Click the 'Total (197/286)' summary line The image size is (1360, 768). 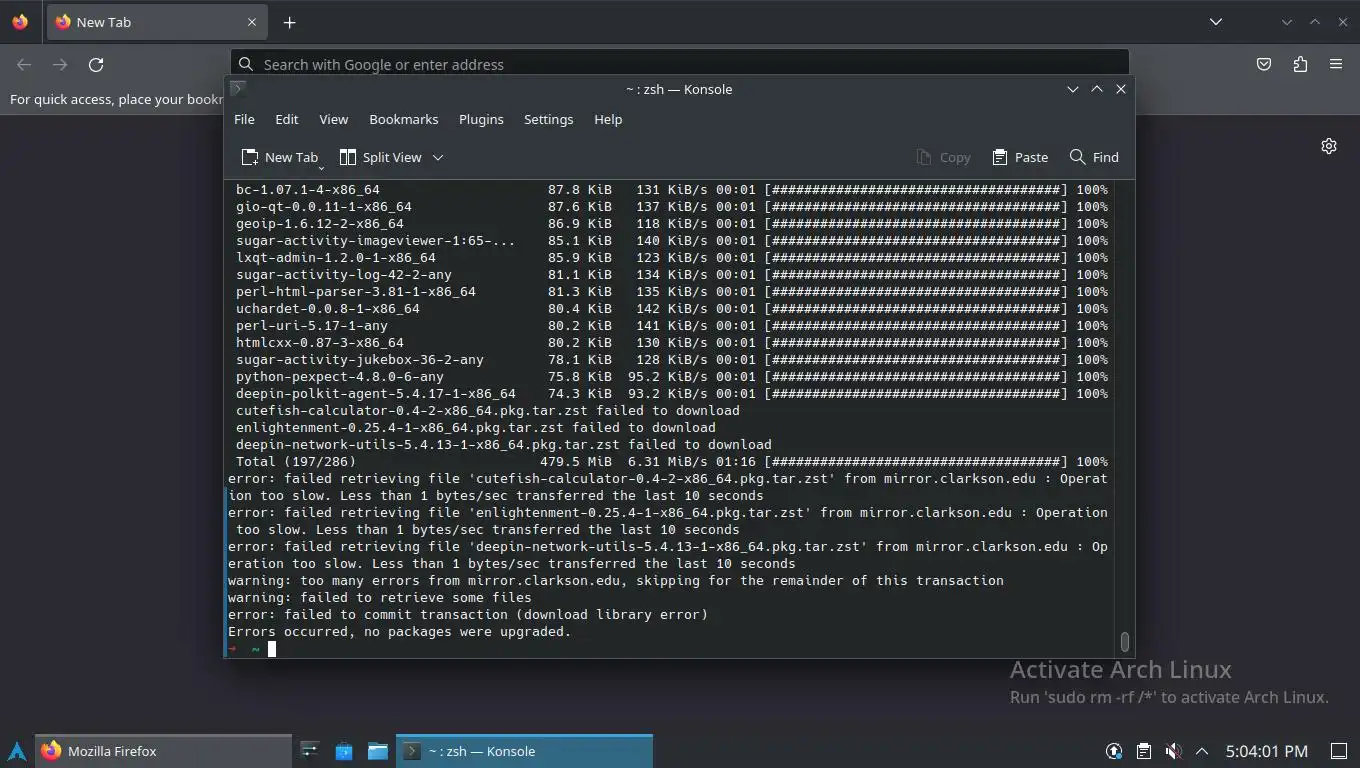672,461
